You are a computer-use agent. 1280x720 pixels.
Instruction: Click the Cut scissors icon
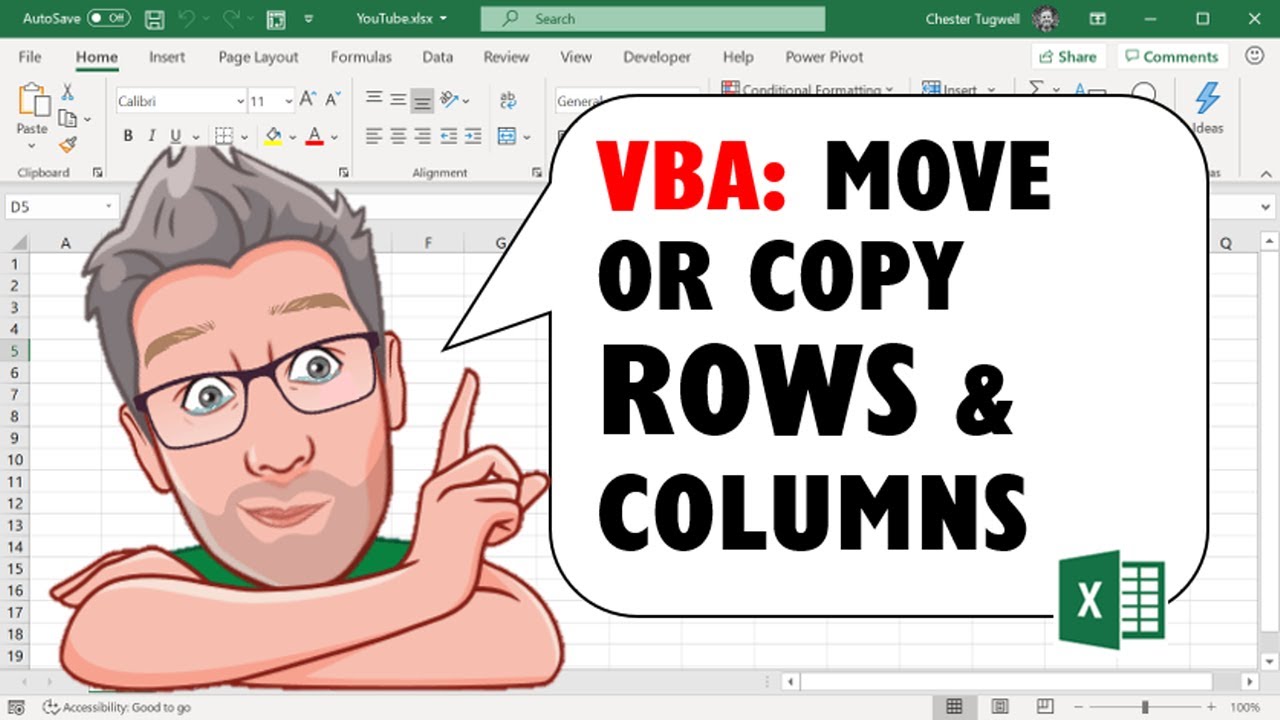point(68,92)
